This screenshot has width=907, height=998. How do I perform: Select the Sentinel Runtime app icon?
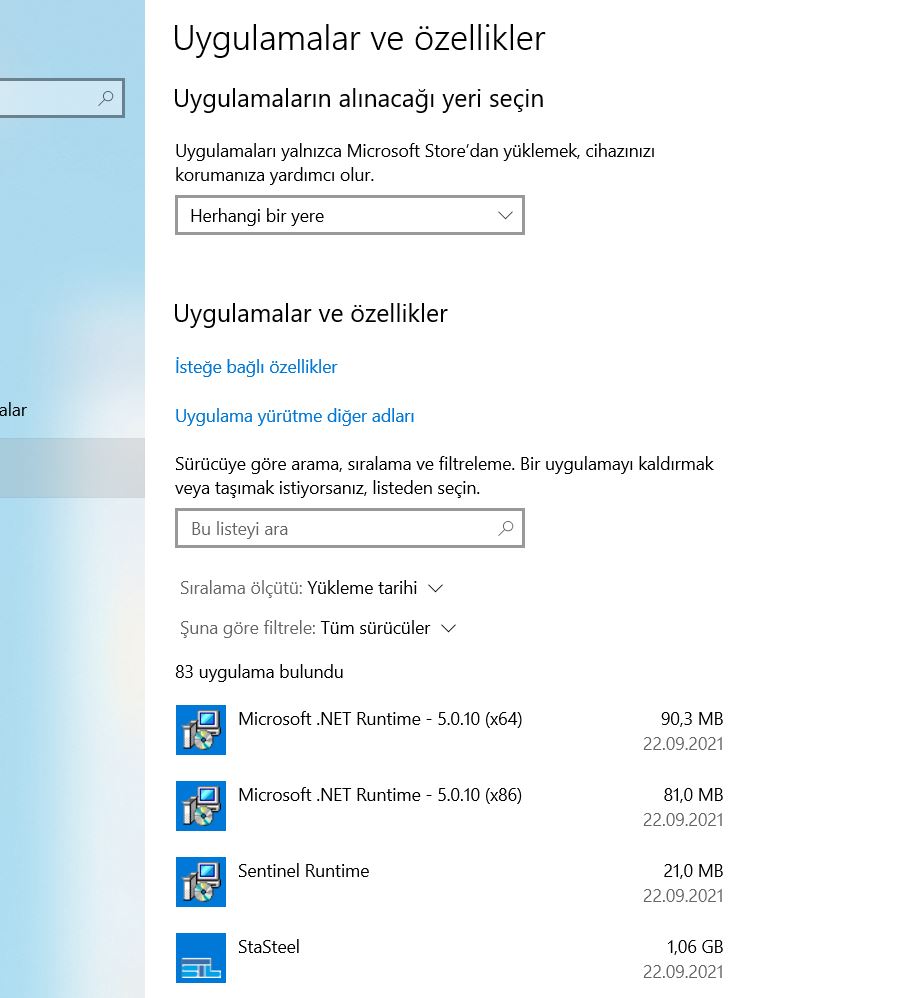[200, 882]
